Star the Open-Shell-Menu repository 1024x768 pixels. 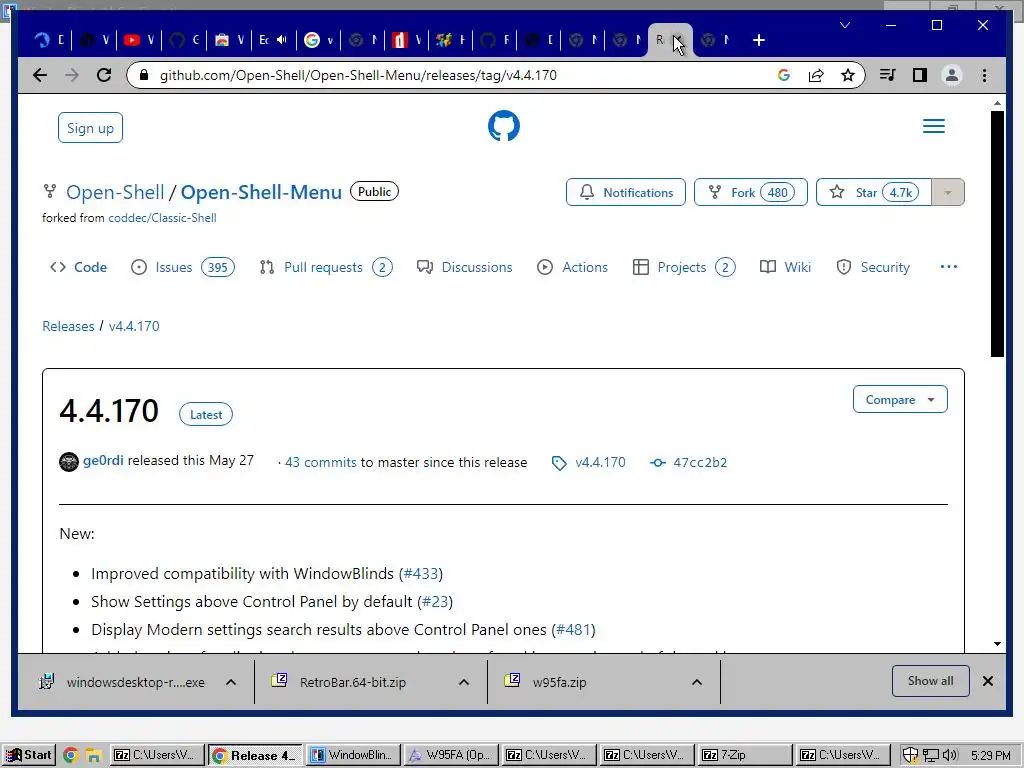[x=873, y=192]
